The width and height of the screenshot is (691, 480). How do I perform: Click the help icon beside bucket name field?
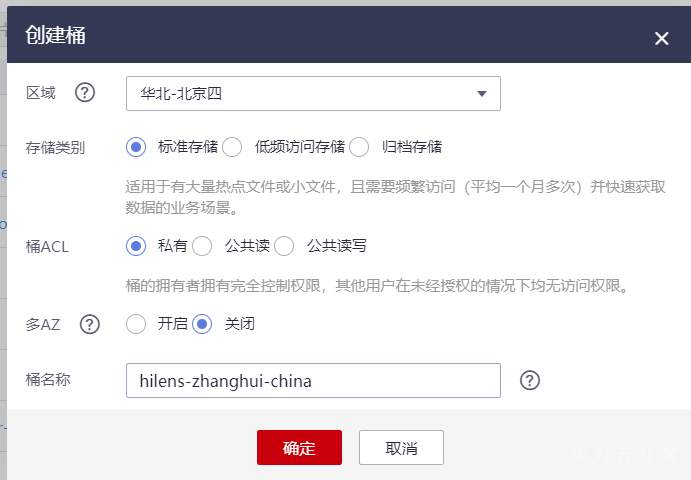click(x=530, y=380)
